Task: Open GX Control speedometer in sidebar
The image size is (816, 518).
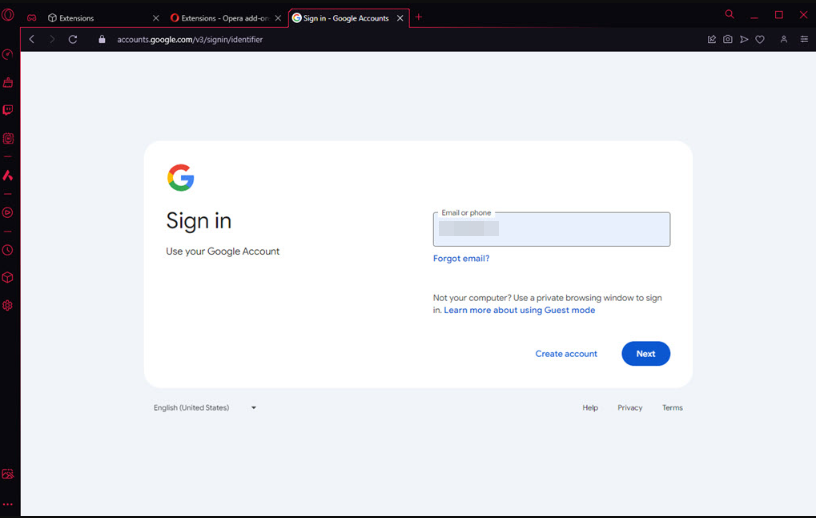Action: tap(8, 54)
